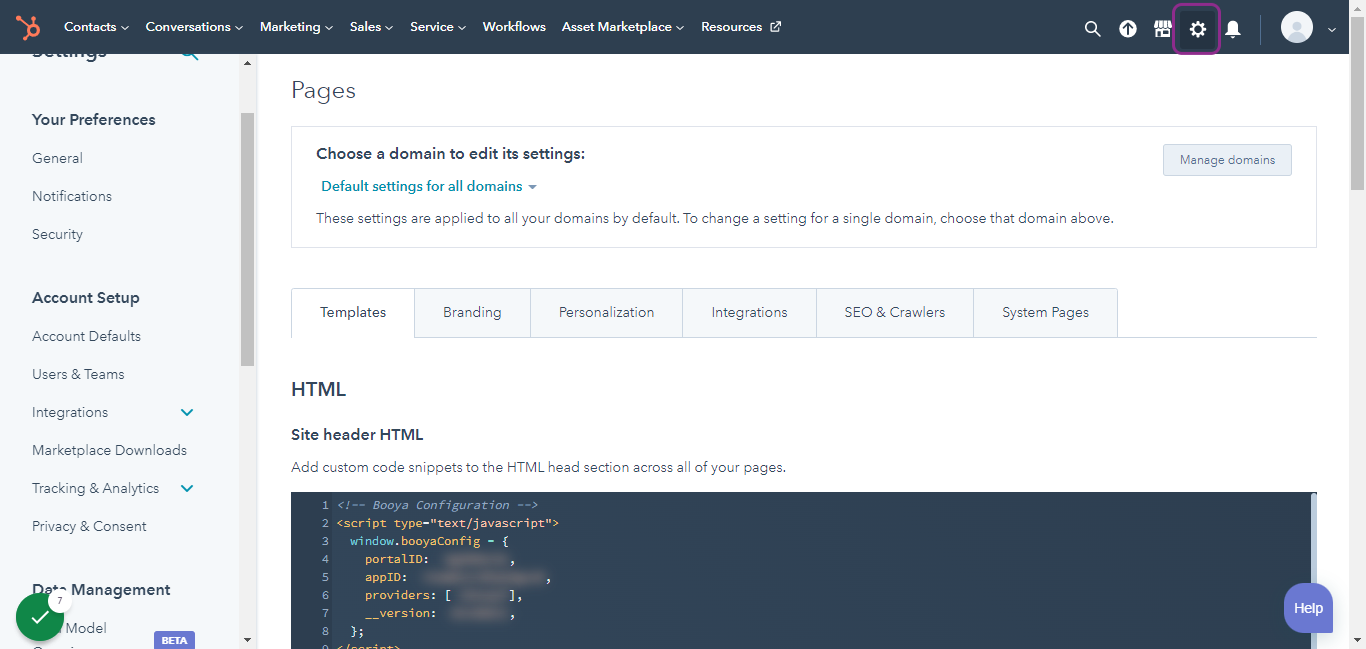Open the Help chat button
Screen dimensions: 1366x649
coord(1308,608)
